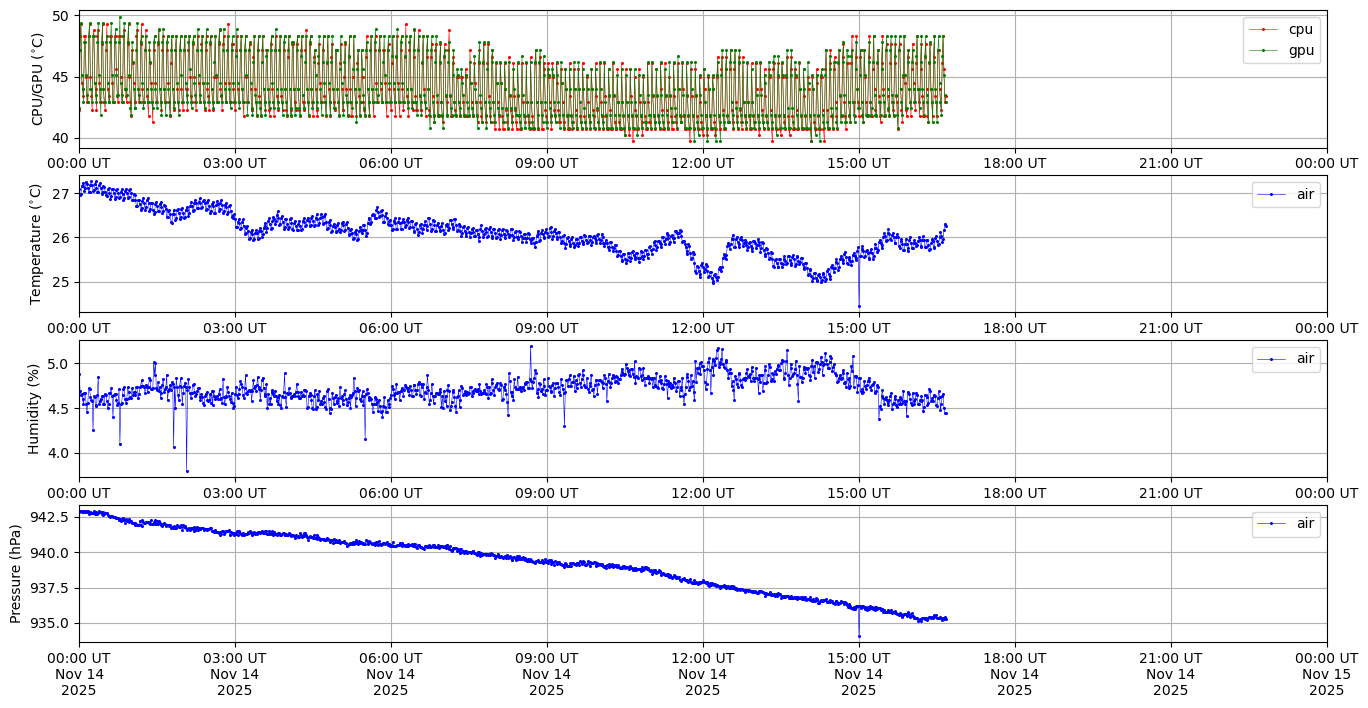This screenshot has width=1368, height=708.
Task: Select the lowest humidity point near 02:00 UT
Action: [x=187, y=471]
